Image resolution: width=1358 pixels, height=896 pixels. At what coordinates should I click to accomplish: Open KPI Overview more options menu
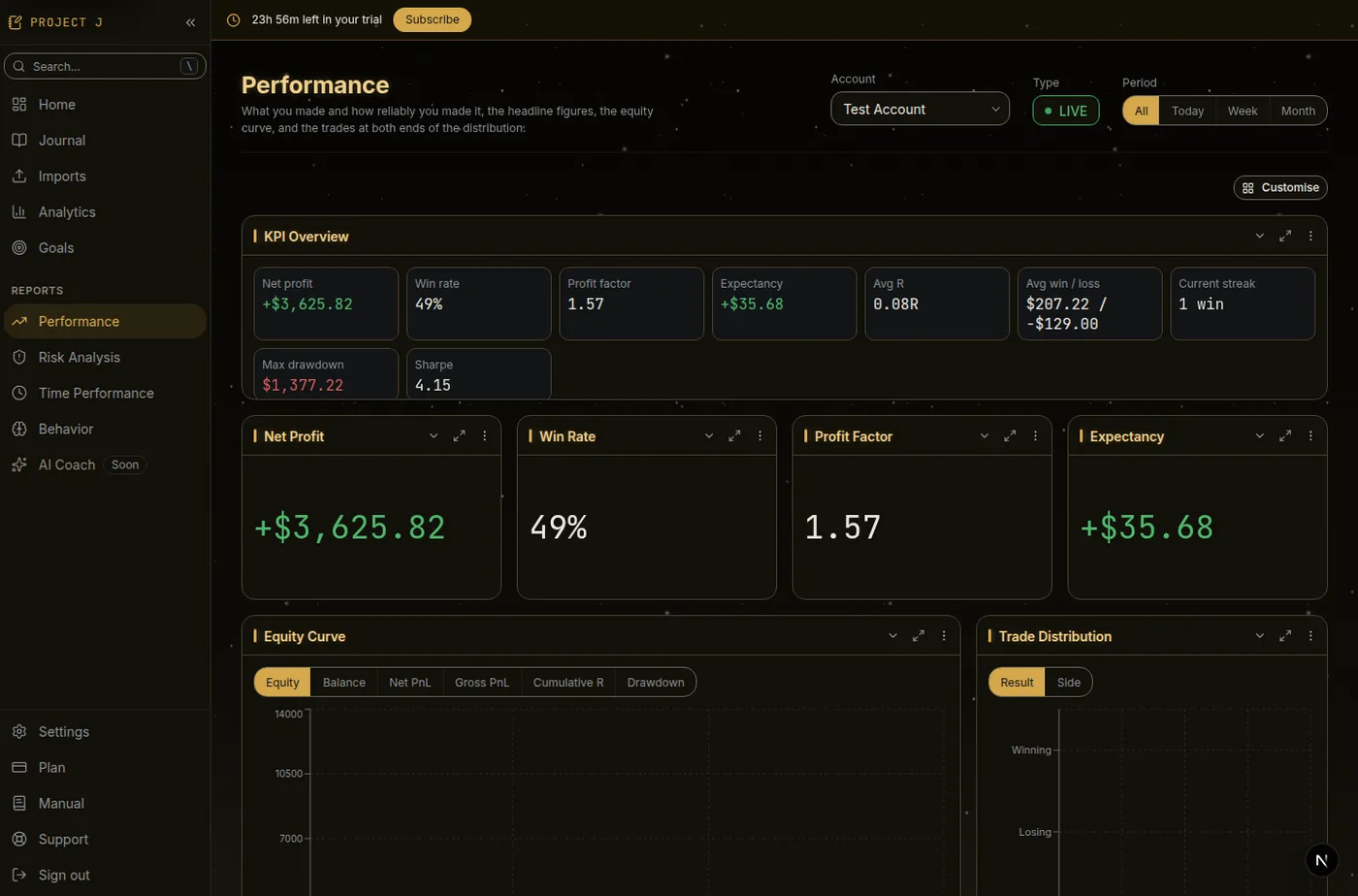pyautogui.click(x=1310, y=237)
